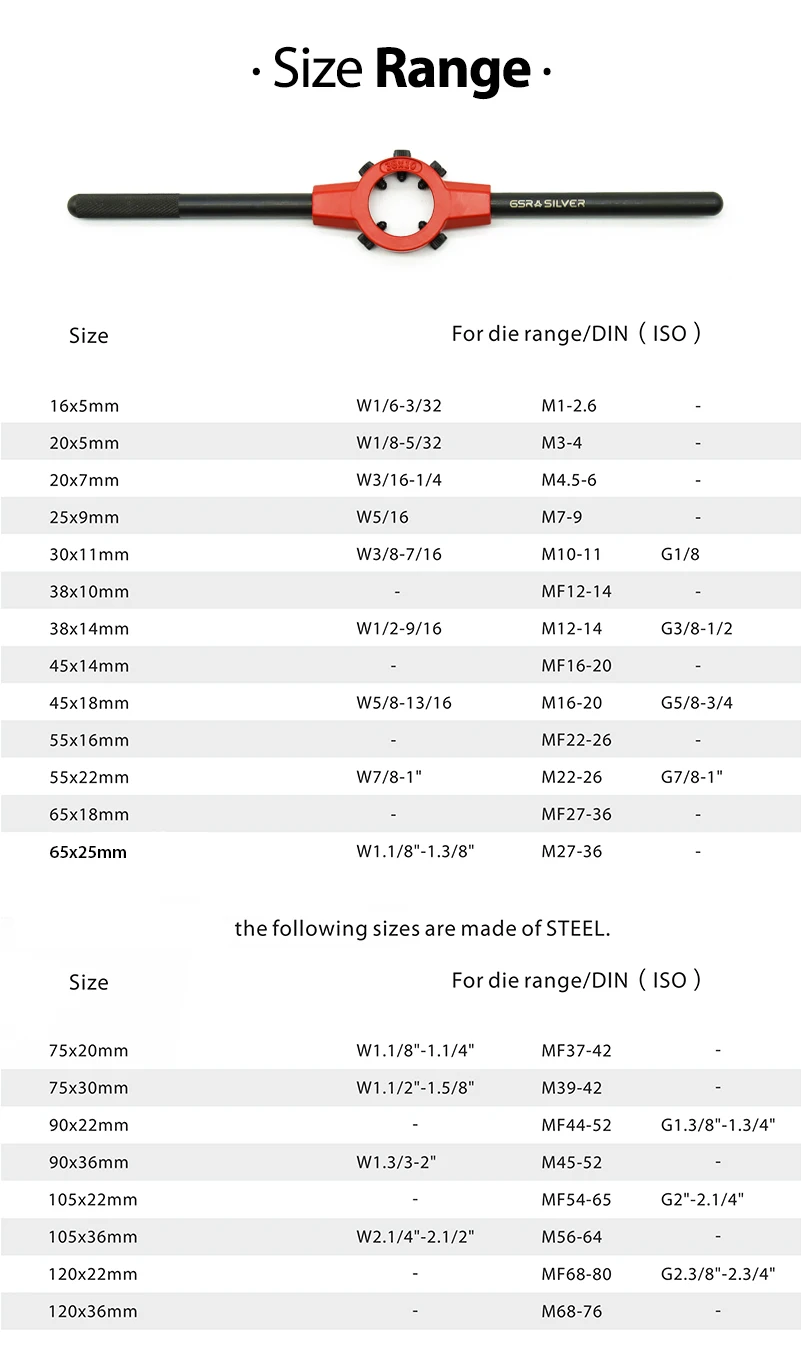Select the G5/8-3/4 cell
This screenshot has height=1362, width=801.
pos(697,703)
